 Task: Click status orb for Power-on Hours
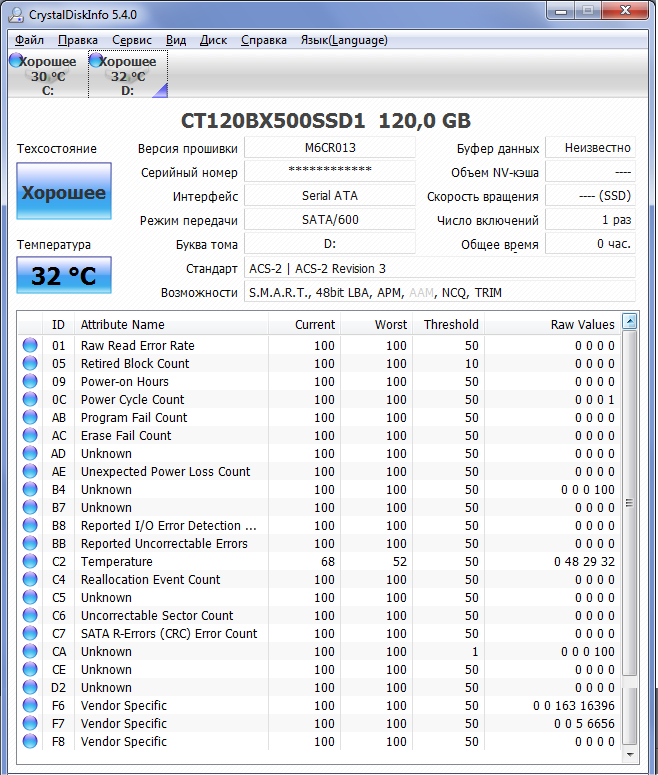(x=30, y=381)
